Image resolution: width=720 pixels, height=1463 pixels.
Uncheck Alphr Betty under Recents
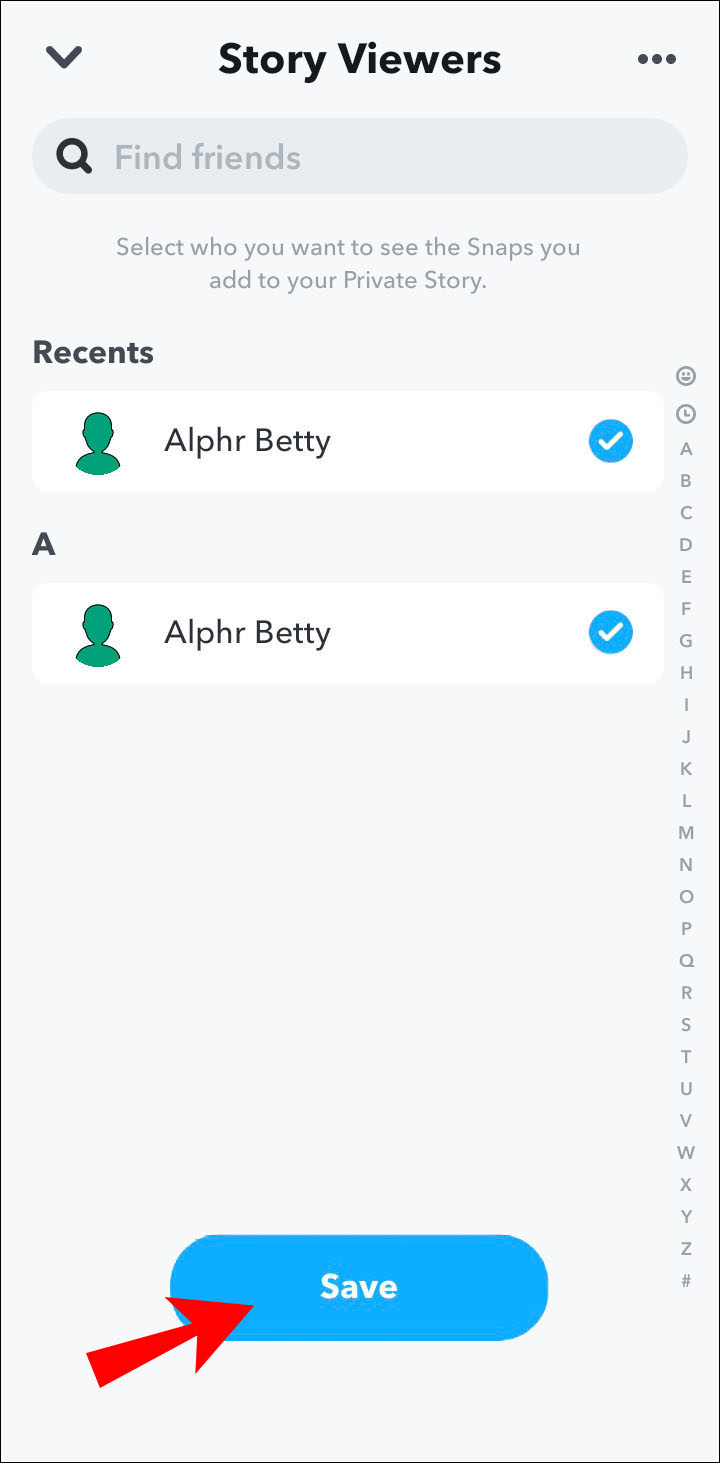tap(610, 440)
